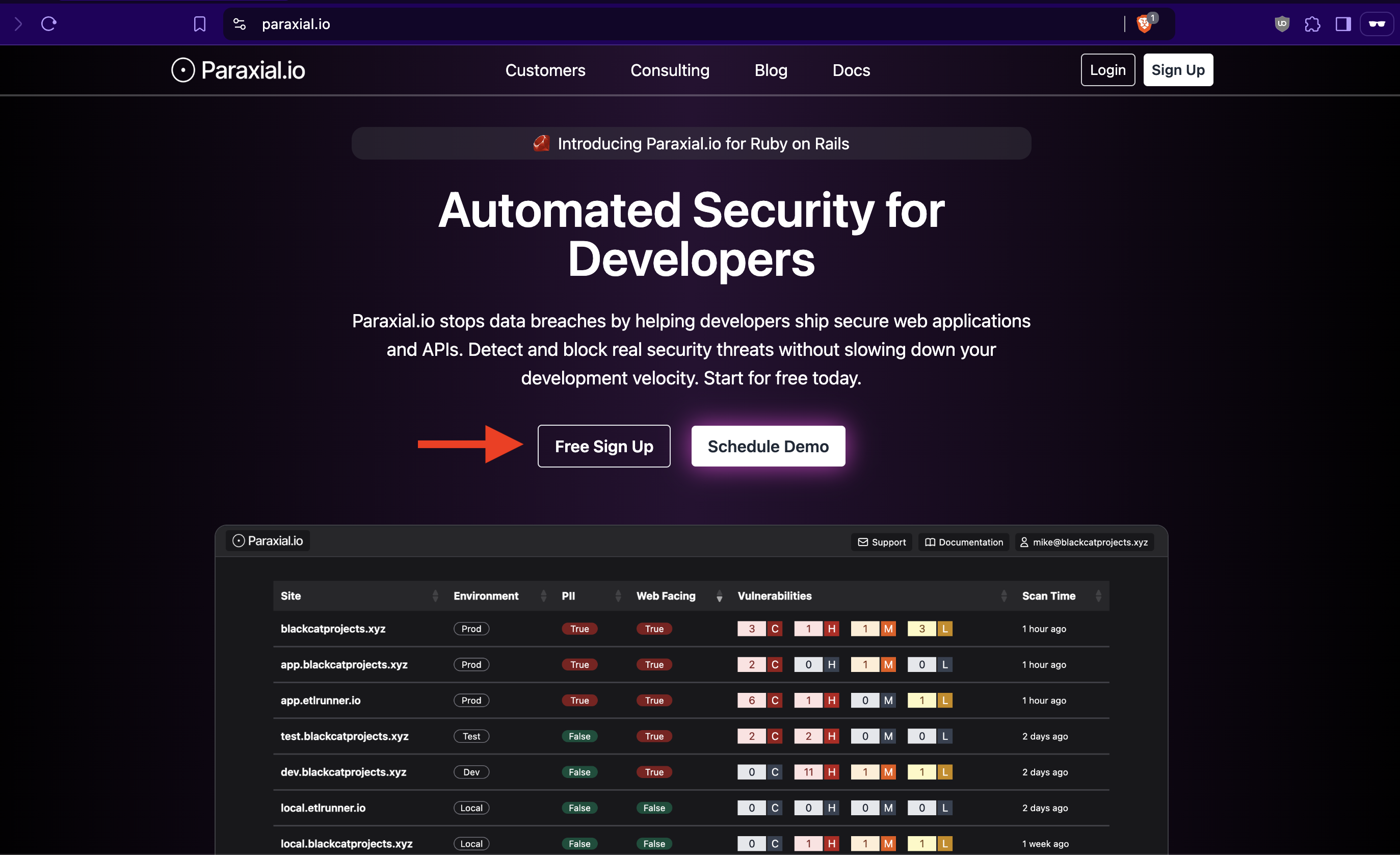The image size is (1400, 855).
Task: Click the 3 low badge for blackcatprojects.xyz
Action: [930, 629]
